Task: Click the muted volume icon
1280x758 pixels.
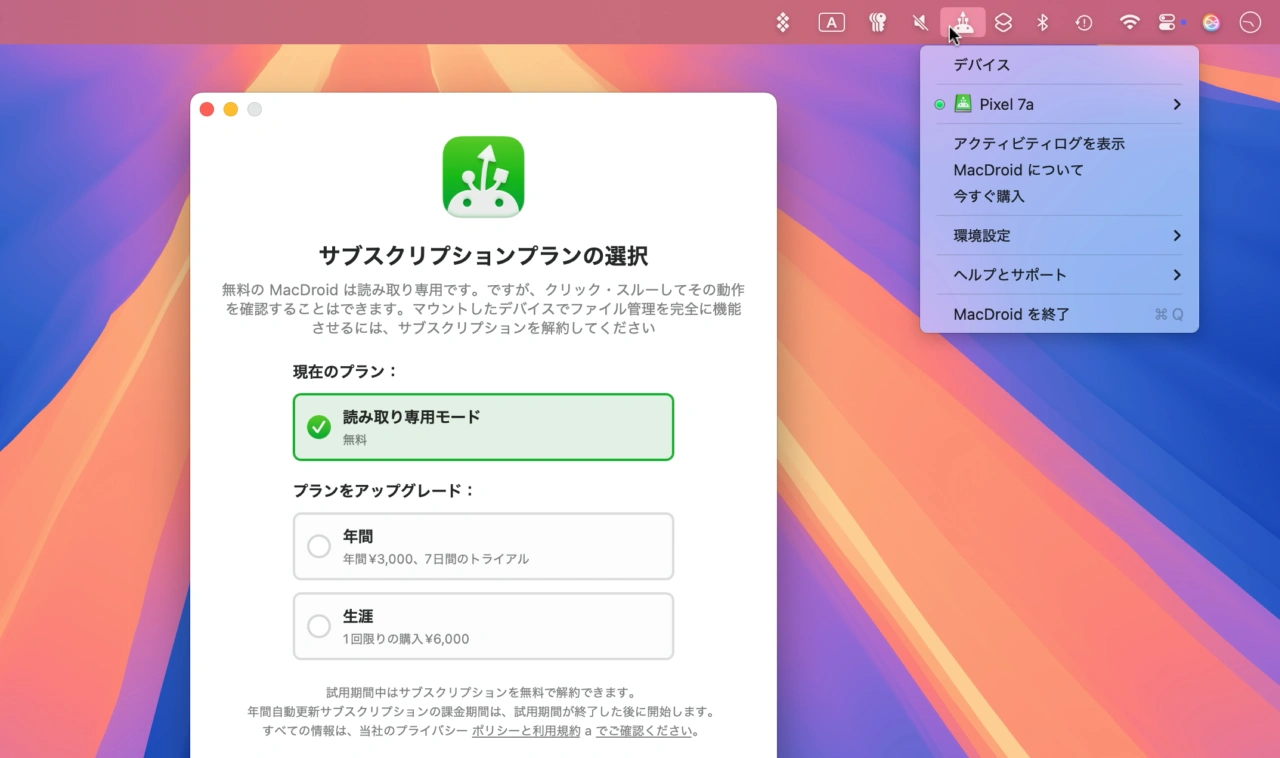Action: point(920,22)
